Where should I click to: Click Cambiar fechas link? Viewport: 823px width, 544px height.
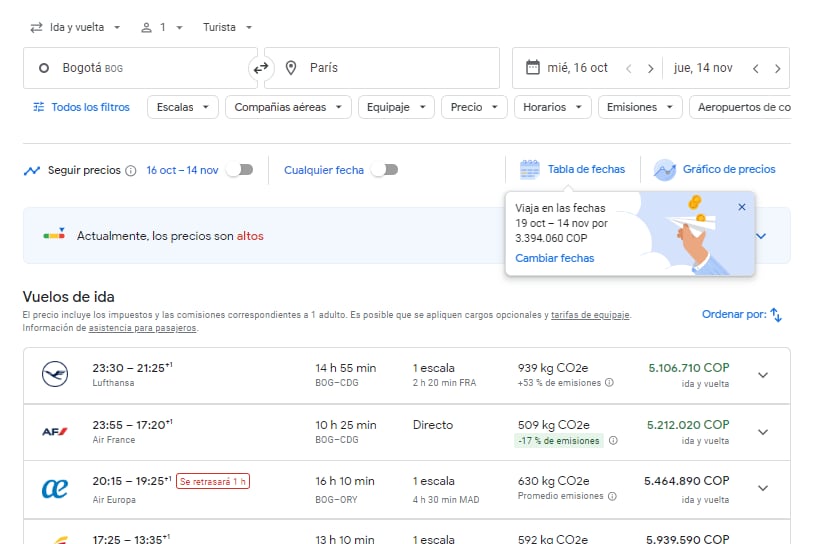[555, 258]
